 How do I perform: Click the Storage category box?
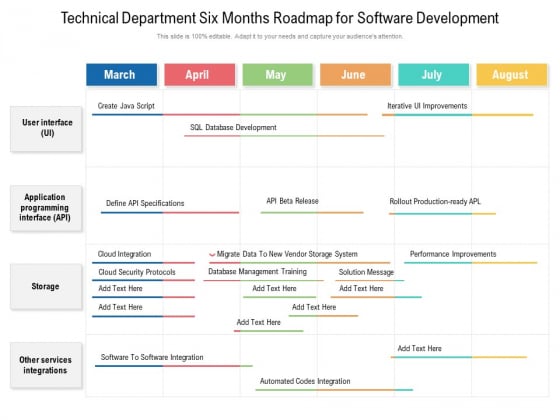(46, 286)
